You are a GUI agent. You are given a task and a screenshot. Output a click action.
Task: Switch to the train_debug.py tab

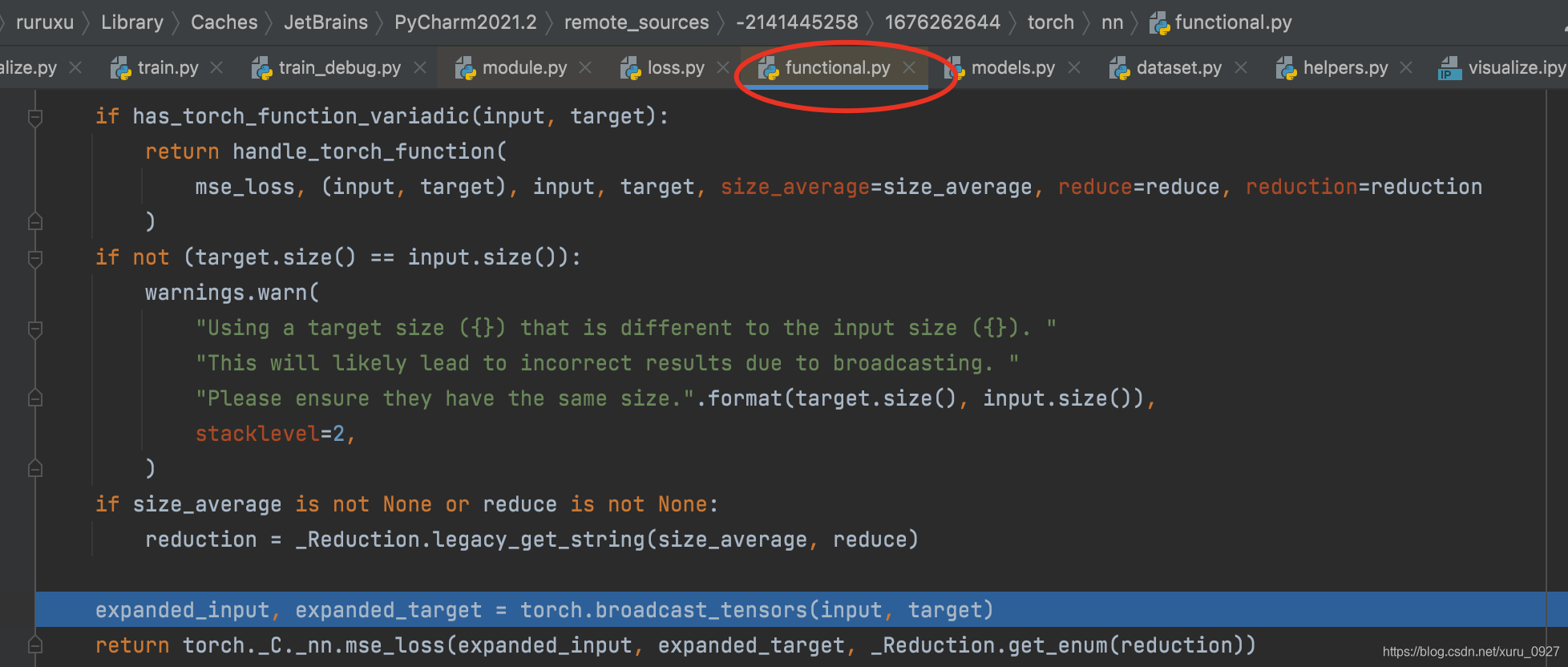[340, 68]
